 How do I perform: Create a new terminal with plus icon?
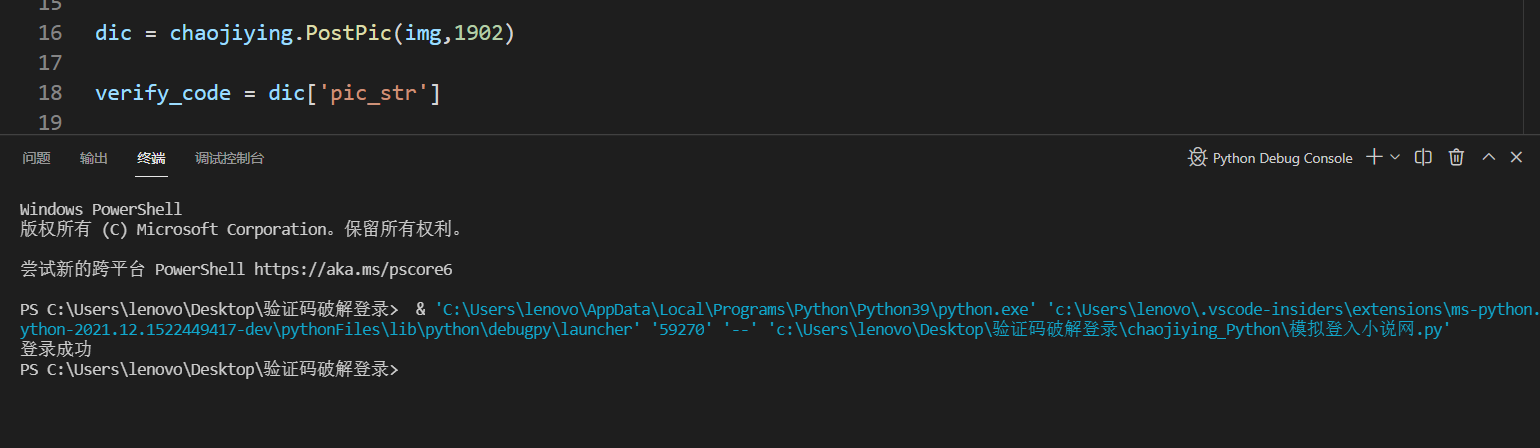[1374, 157]
